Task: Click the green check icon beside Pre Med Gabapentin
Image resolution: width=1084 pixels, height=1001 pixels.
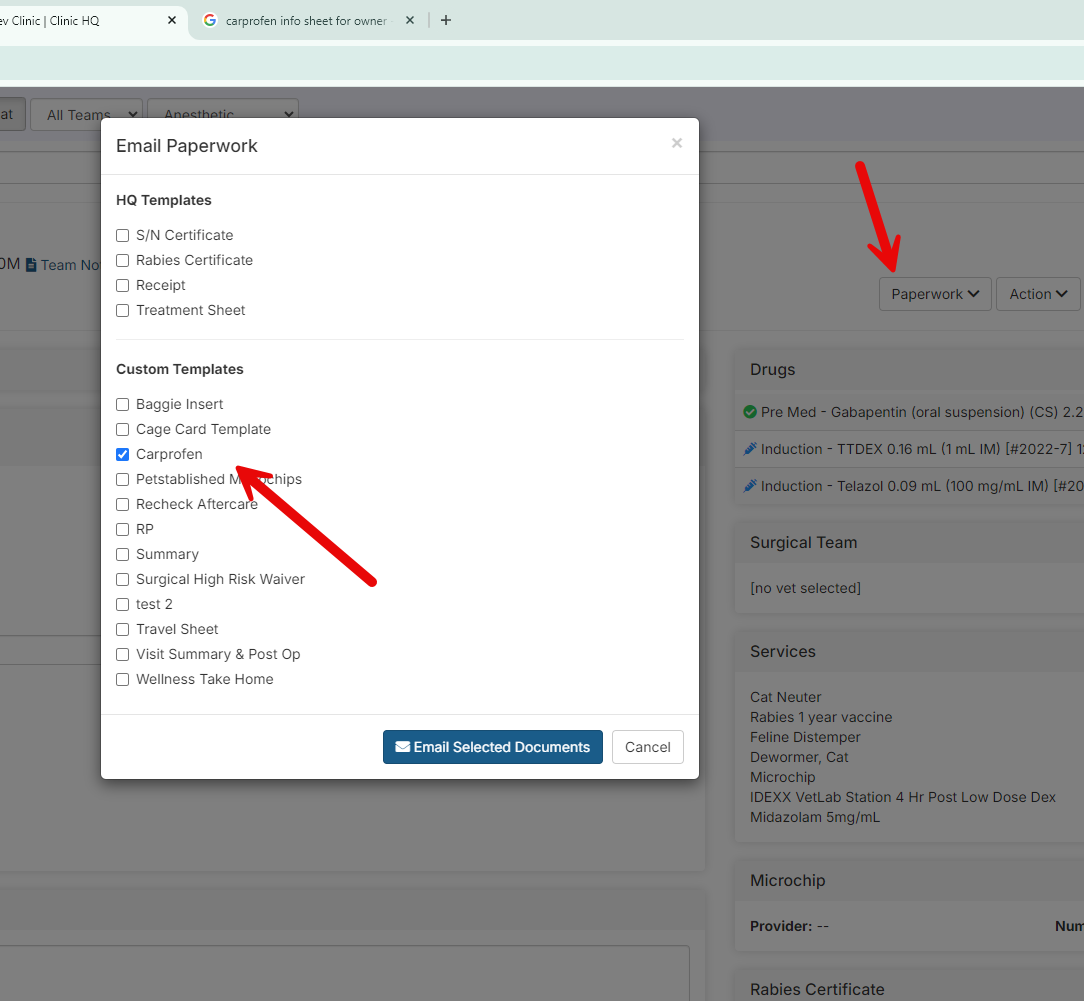Action: point(750,412)
